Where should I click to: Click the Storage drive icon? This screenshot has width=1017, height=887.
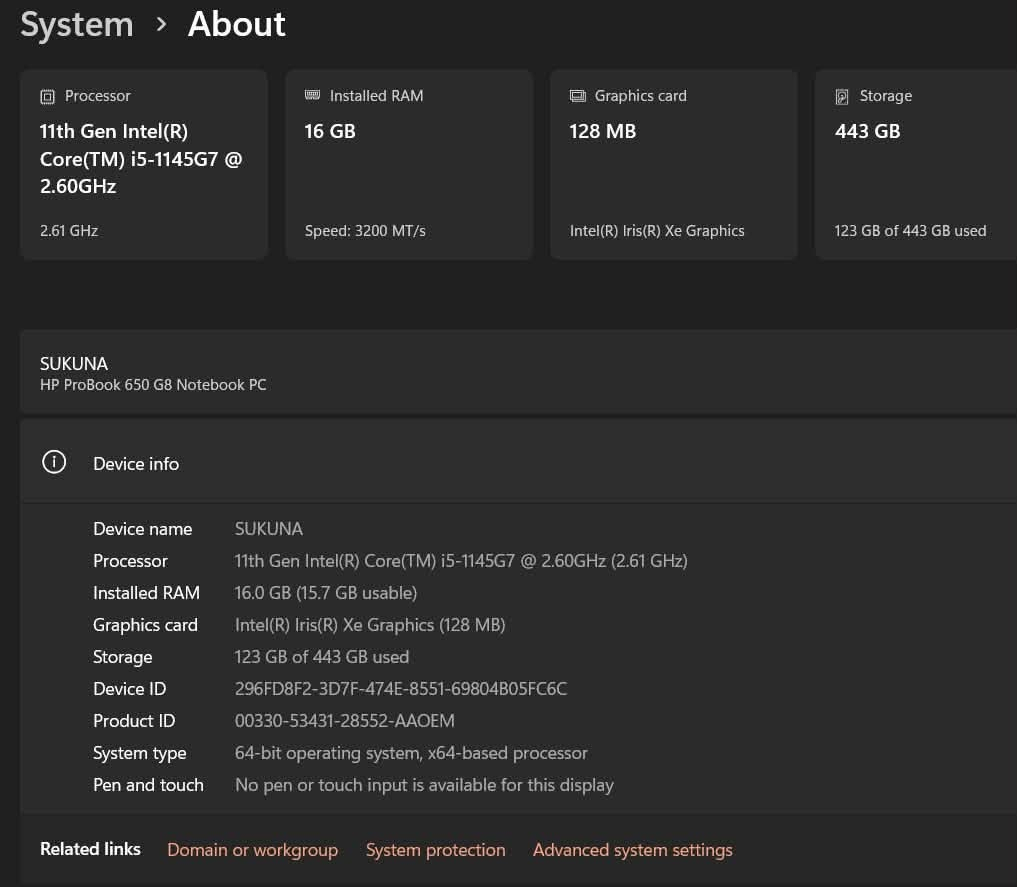click(x=841, y=97)
